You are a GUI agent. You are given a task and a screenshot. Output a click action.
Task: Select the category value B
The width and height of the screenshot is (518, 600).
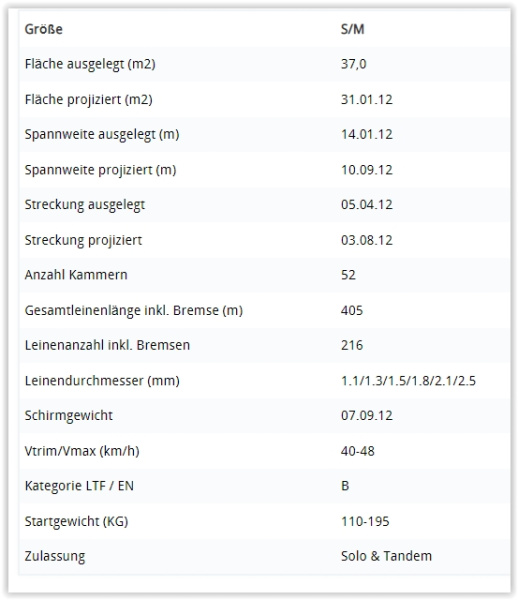tap(345, 486)
